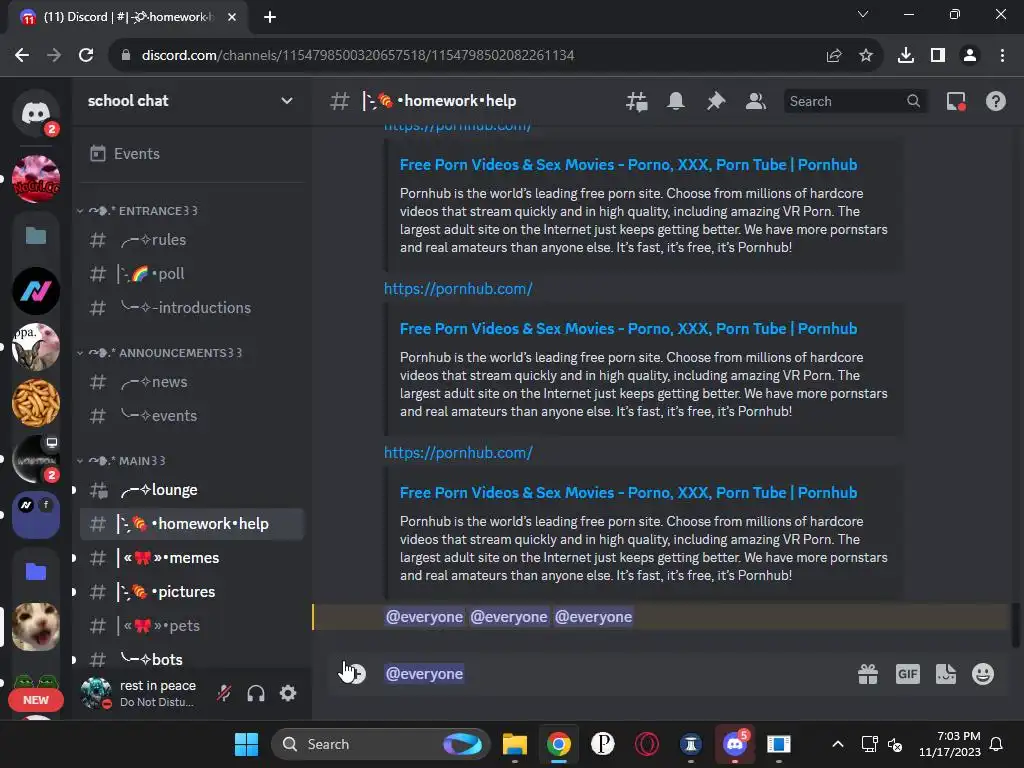This screenshot has height=768, width=1024.
Task: Open Discord help question mark icon
Action: tap(996, 101)
